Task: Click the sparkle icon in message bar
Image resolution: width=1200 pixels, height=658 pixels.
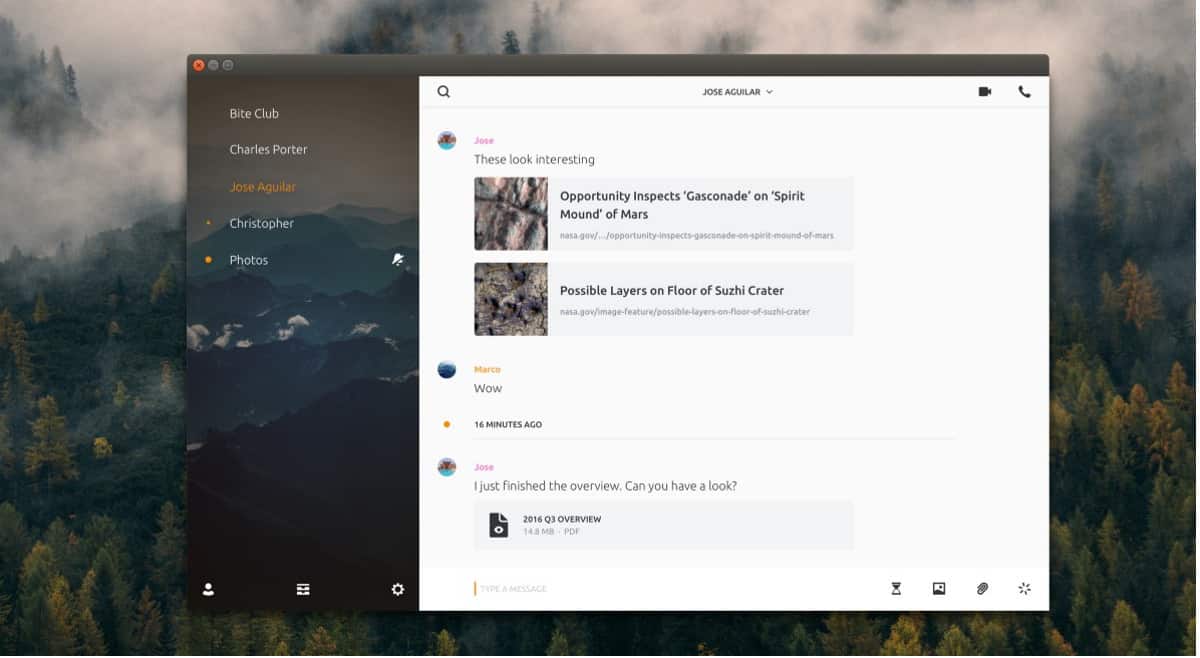Action: coord(1024,589)
